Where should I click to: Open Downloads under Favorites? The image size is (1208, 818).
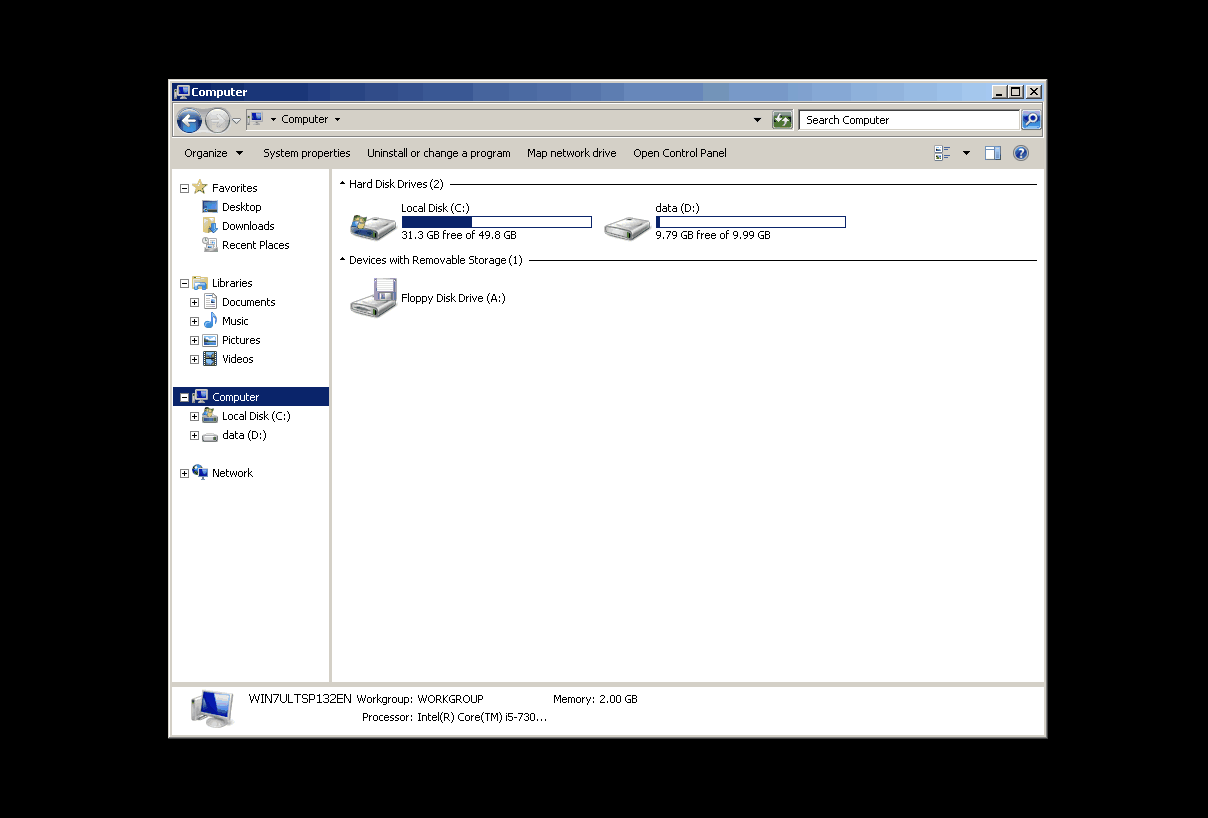point(248,226)
